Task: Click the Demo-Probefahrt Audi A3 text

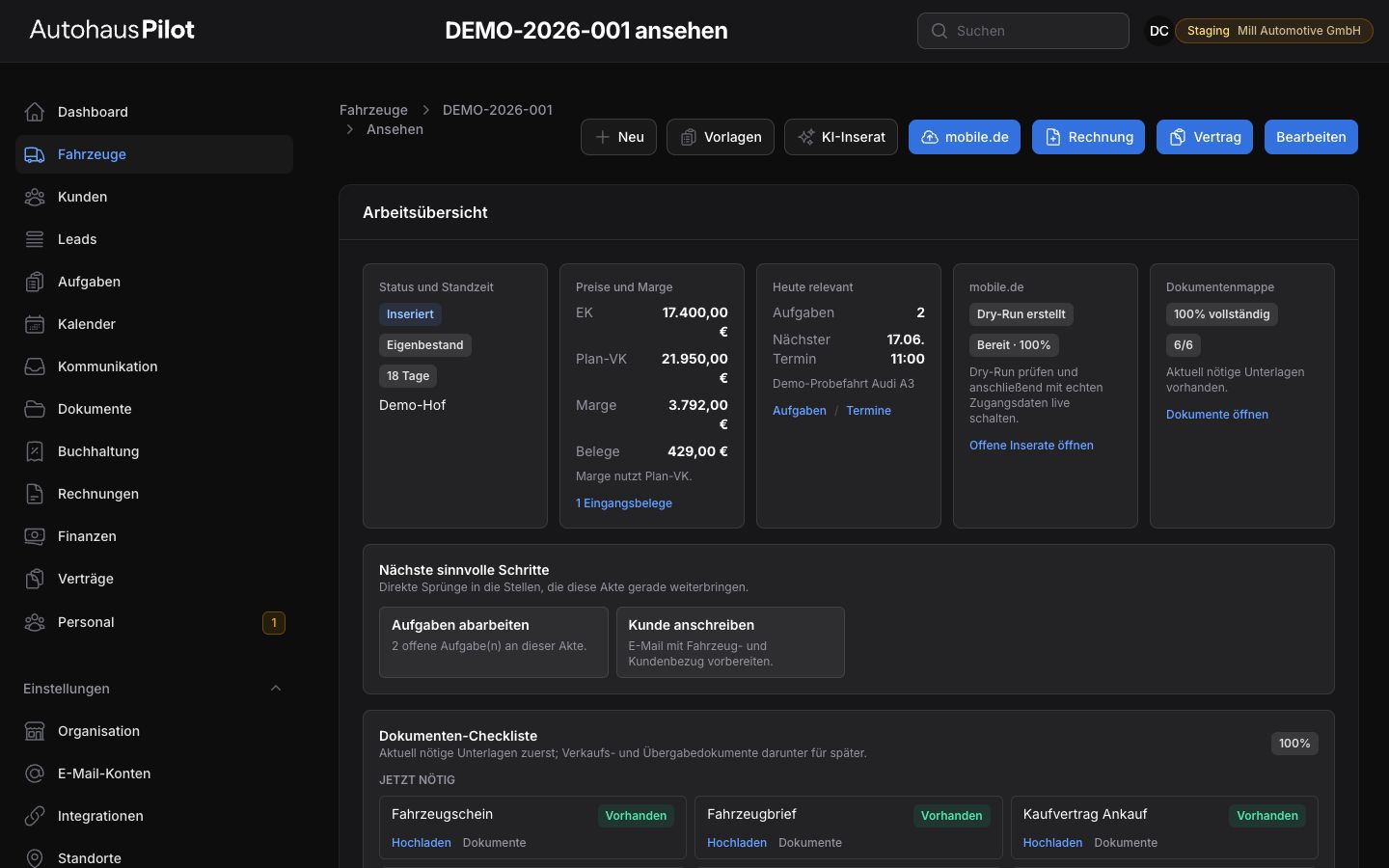Action: pos(843,384)
